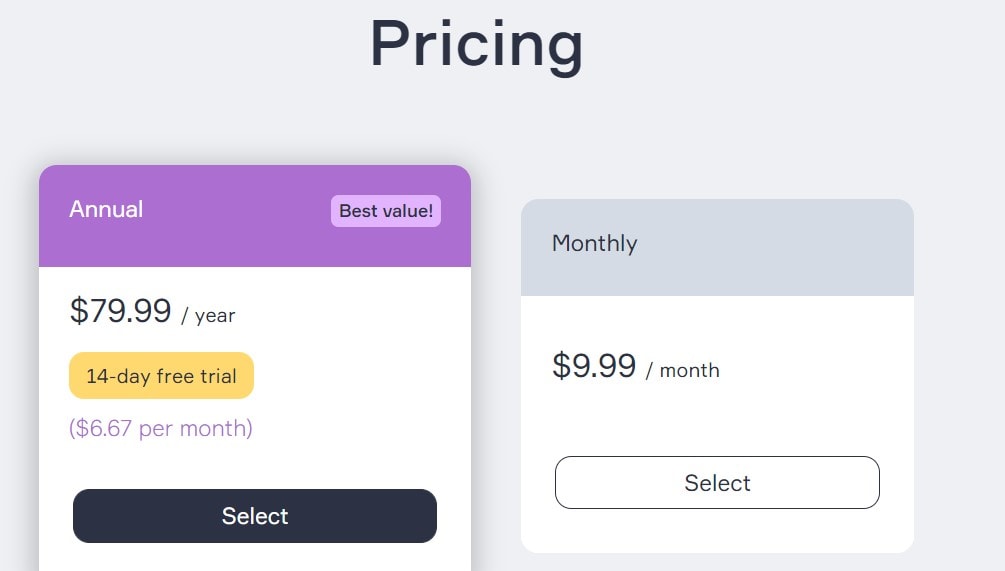1005x571 pixels.
Task: Select the Annual plan with the dark button
Action: point(255,516)
